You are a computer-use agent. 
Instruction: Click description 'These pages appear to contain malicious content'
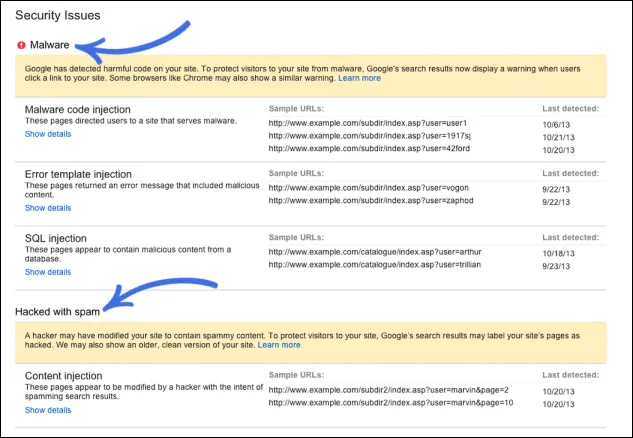coord(128,254)
